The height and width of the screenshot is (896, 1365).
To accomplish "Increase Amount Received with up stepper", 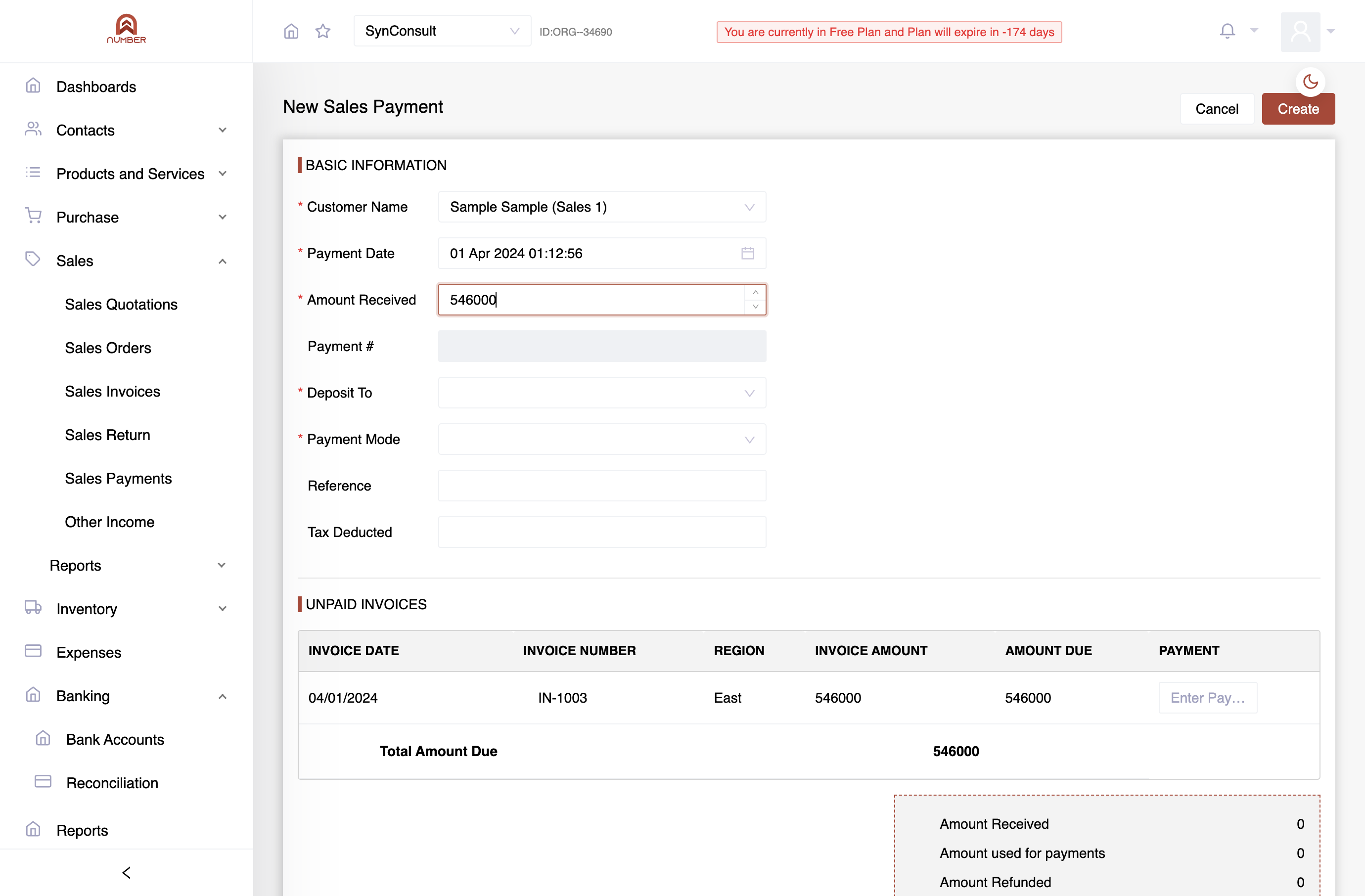I will coord(755,292).
